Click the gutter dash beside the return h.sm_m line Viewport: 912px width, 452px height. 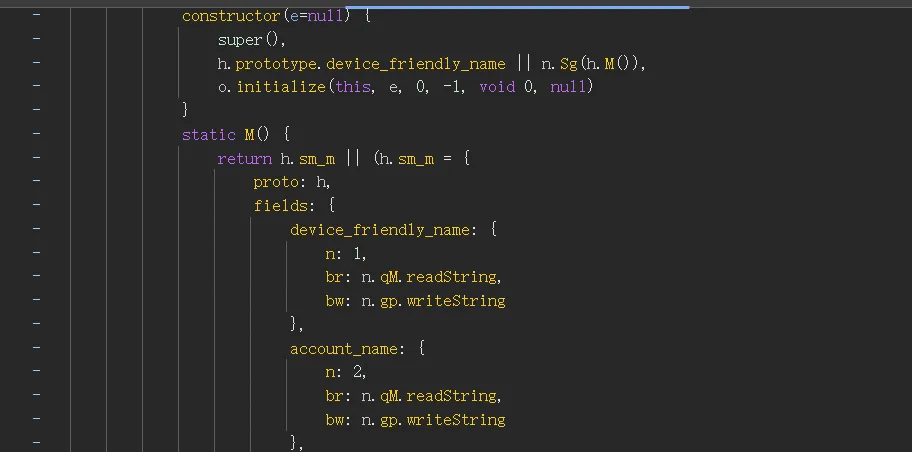36,158
